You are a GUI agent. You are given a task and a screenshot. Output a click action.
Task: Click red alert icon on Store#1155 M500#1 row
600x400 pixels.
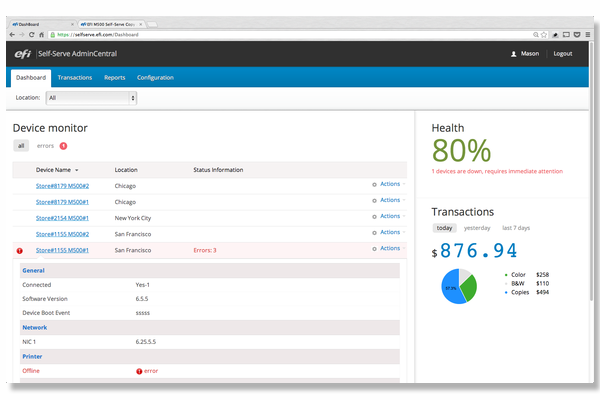pos(20,251)
